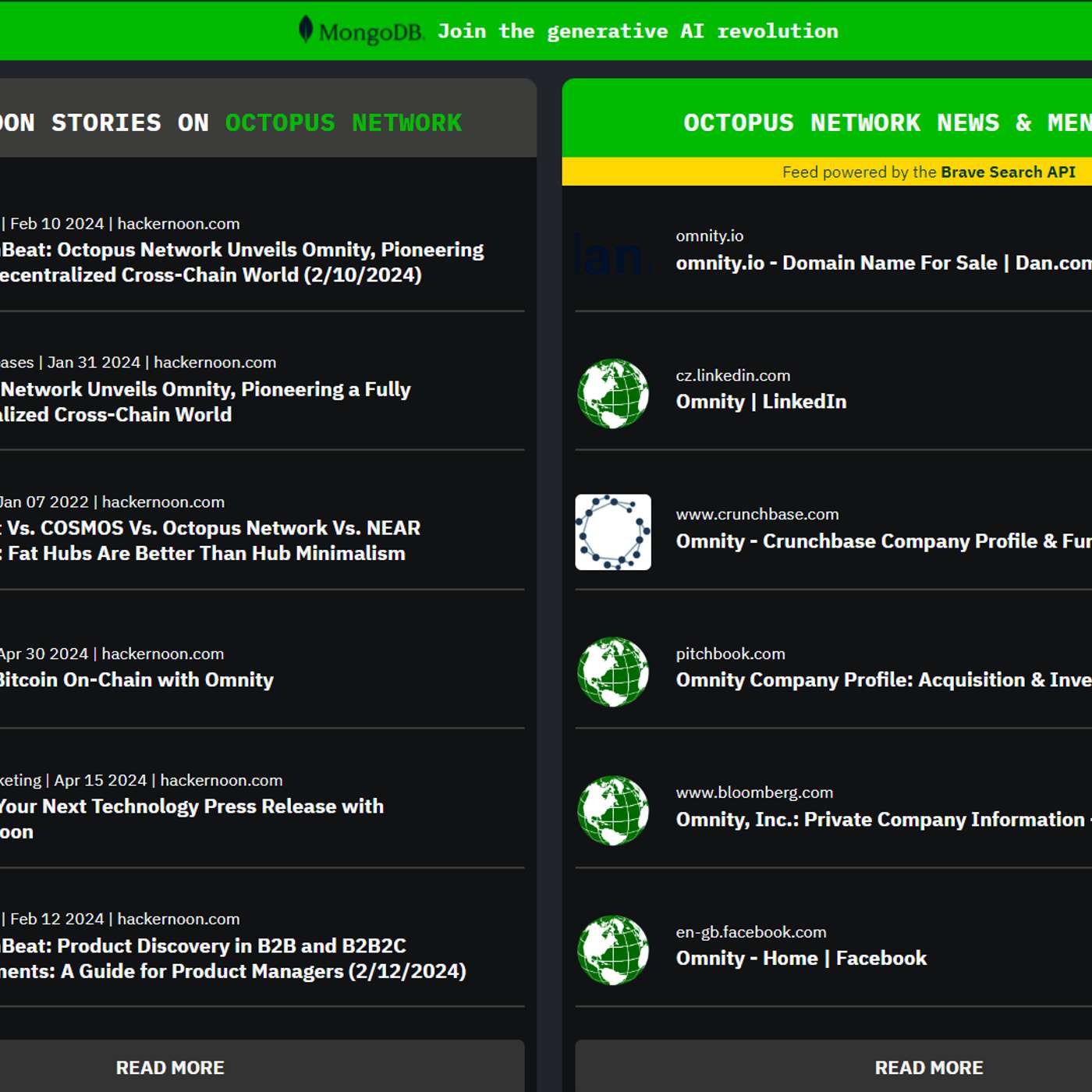Screen dimensions: 1092x1092
Task: Open Bitcoin On-Chain with Omnity article
Action: [136, 680]
